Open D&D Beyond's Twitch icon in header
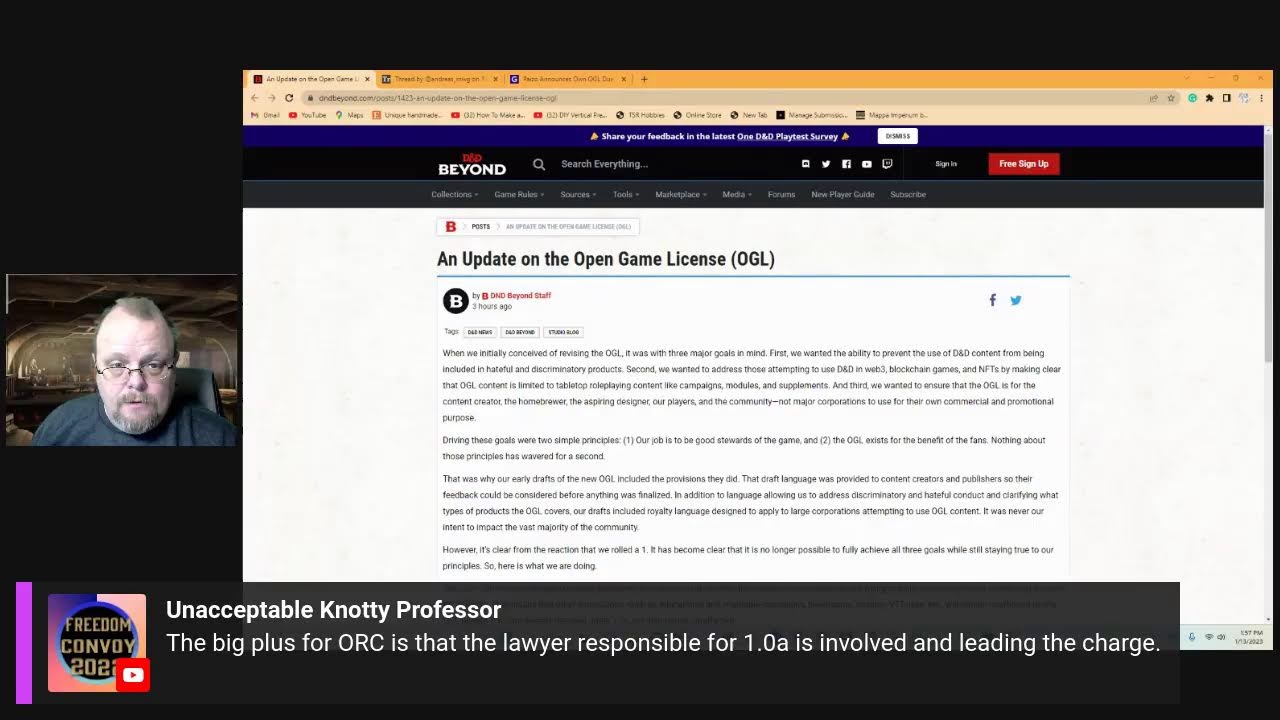This screenshot has width=1280, height=720. tap(887, 164)
